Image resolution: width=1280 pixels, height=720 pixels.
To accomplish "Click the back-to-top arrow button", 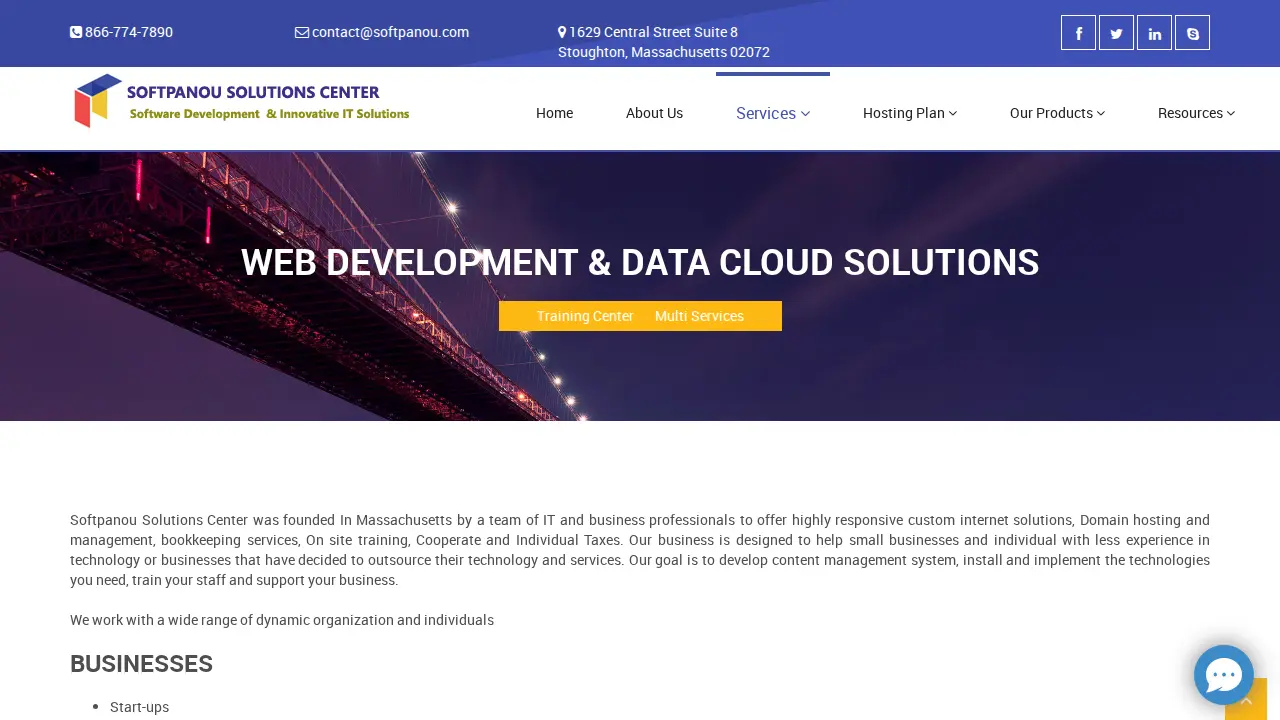I will [1246, 699].
